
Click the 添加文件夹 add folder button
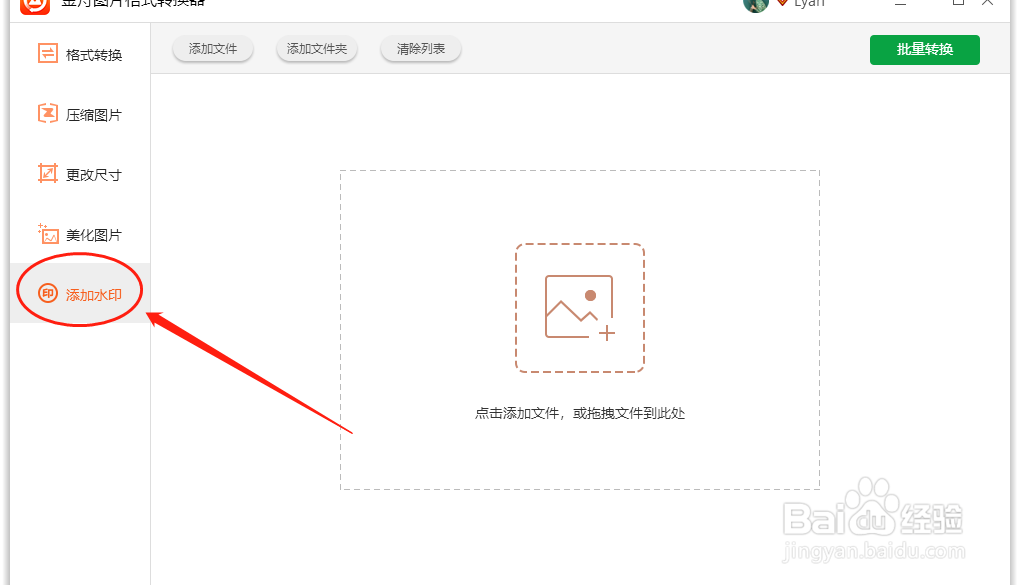coord(316,48)
